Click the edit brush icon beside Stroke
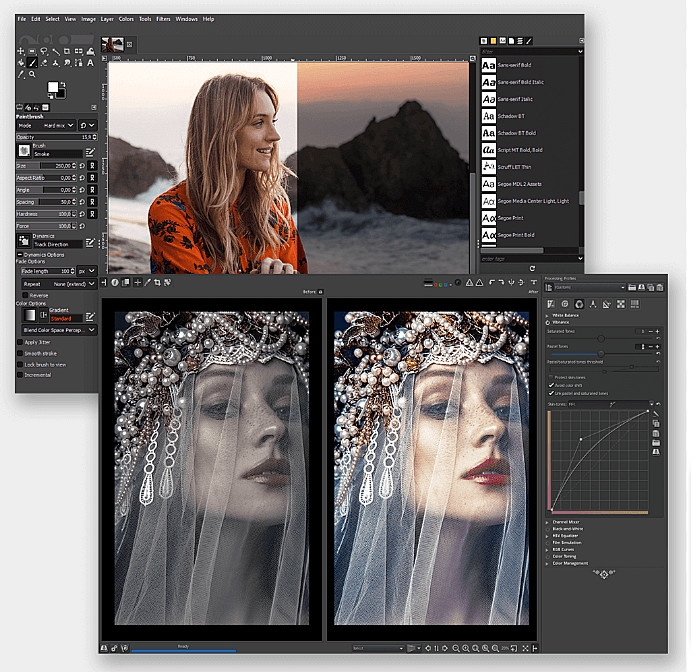 (90, 151)
